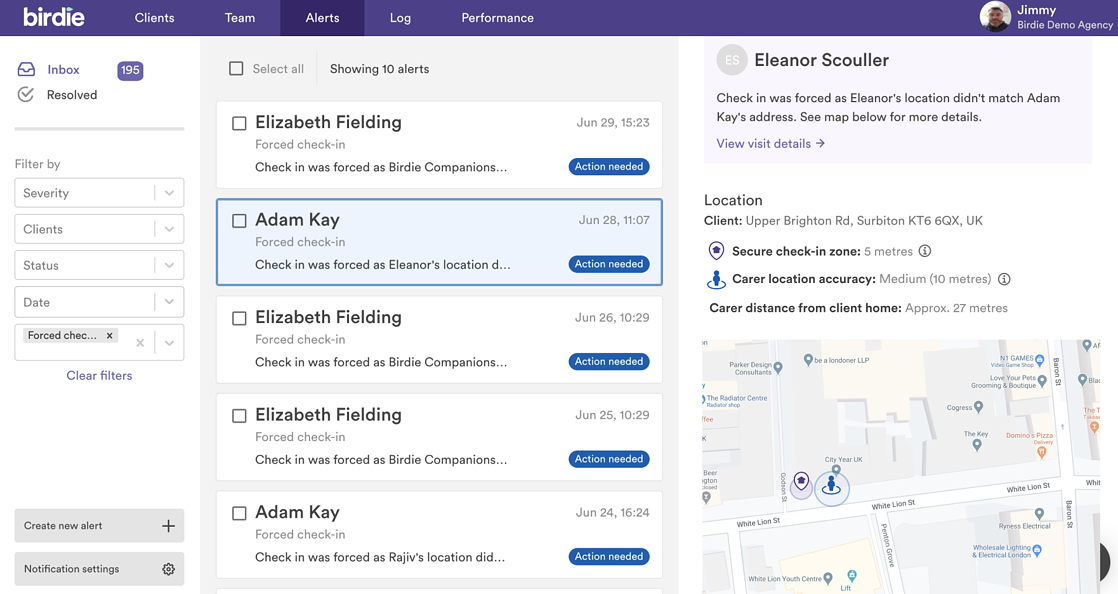This screenshot has height=594, width=1118.
Task: Click the N1 GAMES map pin
Action: 1040,361
